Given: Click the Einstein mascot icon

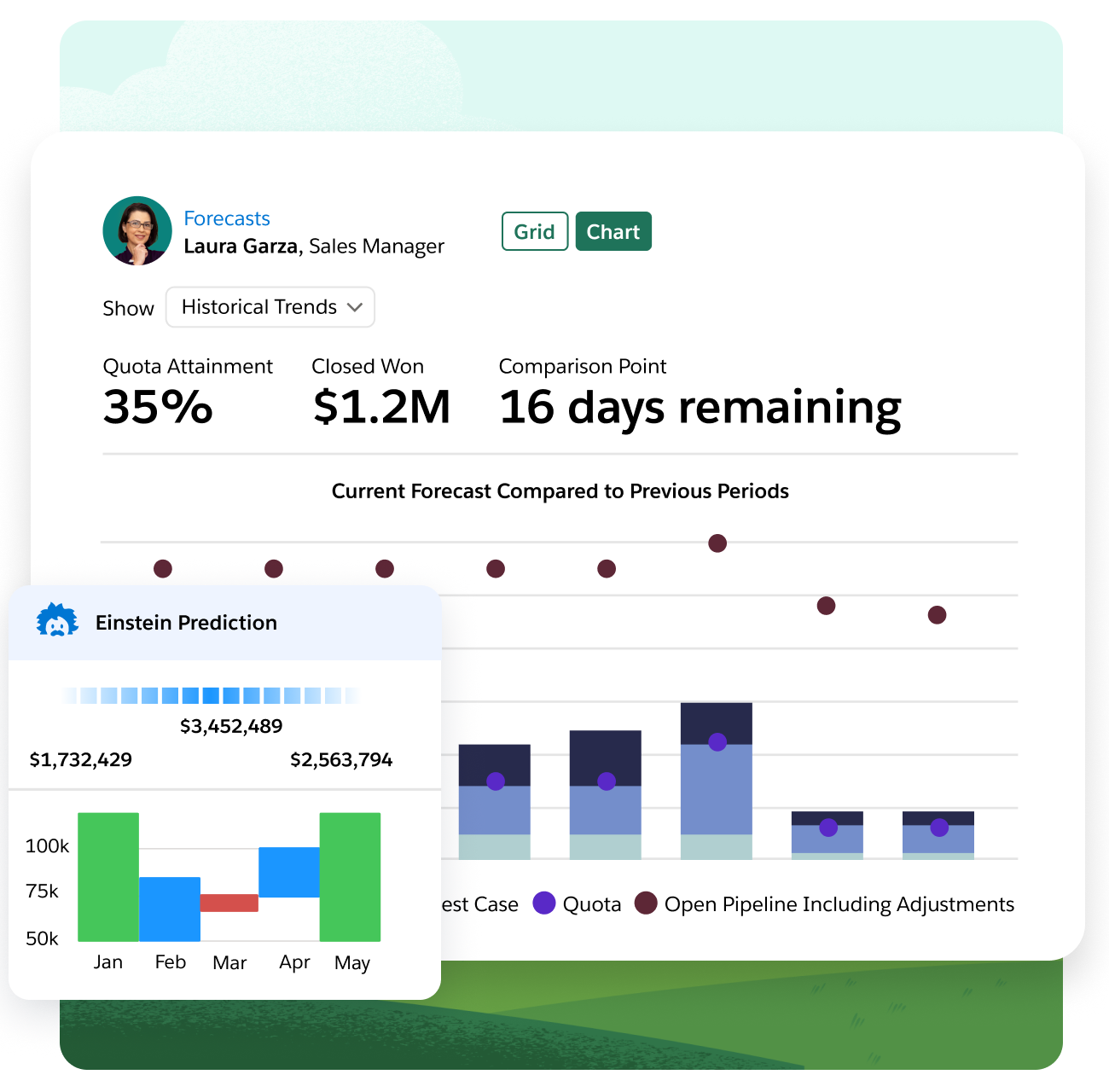Looking at the screenshot, I should pyautogui.click(x=57, y=621).
